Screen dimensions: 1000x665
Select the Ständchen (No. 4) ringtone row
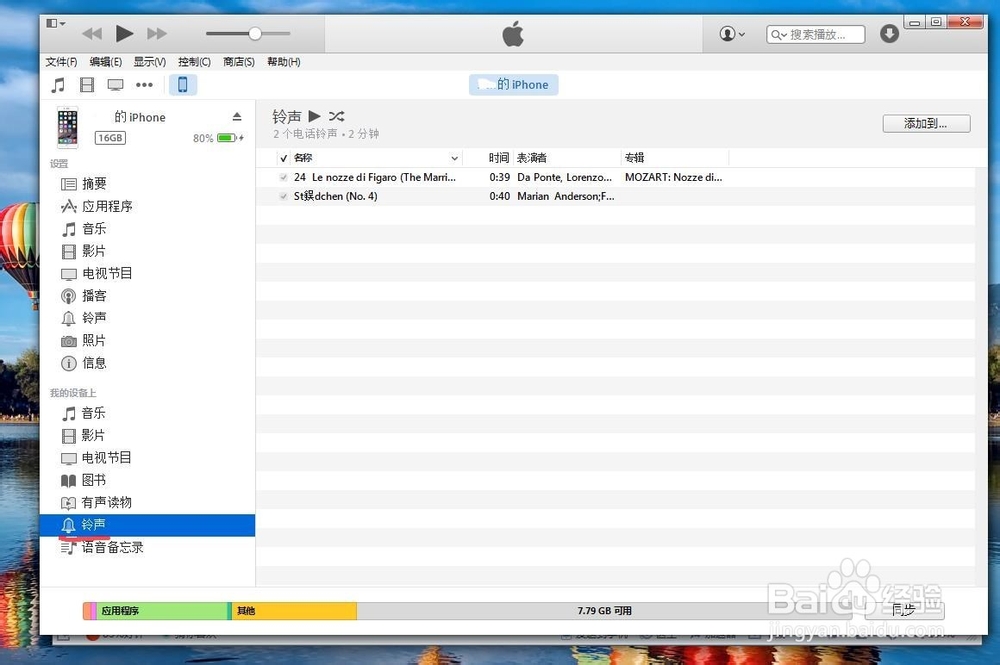pyautogui.click(x=615, y=196)
